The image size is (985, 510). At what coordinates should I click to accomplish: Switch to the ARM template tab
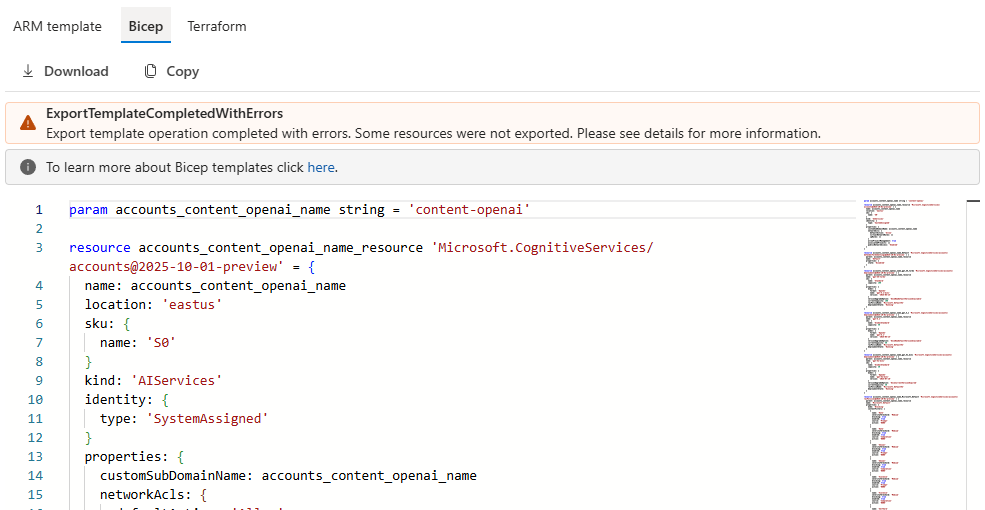point(57,26)
